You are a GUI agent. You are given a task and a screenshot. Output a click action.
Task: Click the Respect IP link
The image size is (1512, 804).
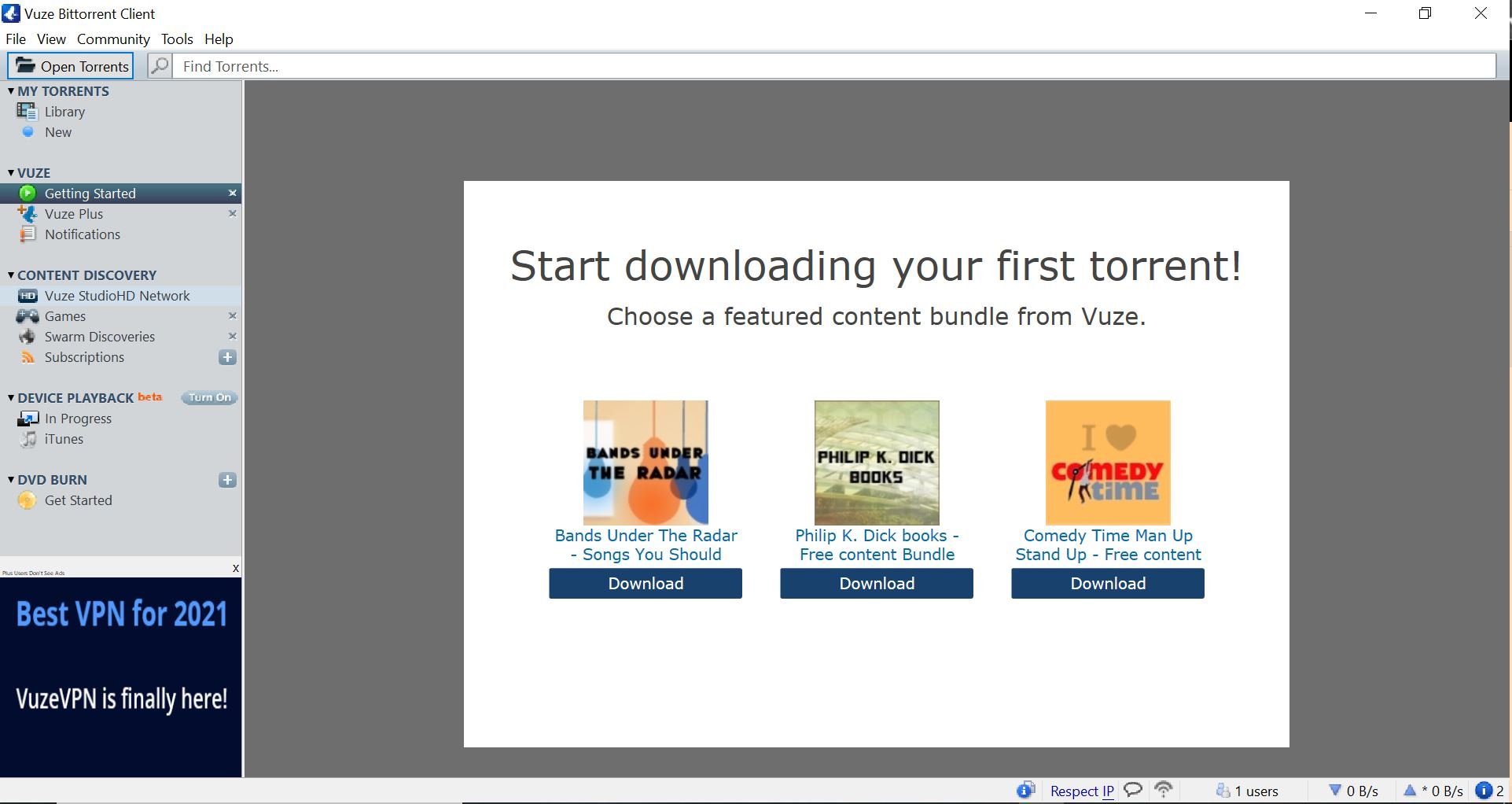[1082, 791]
